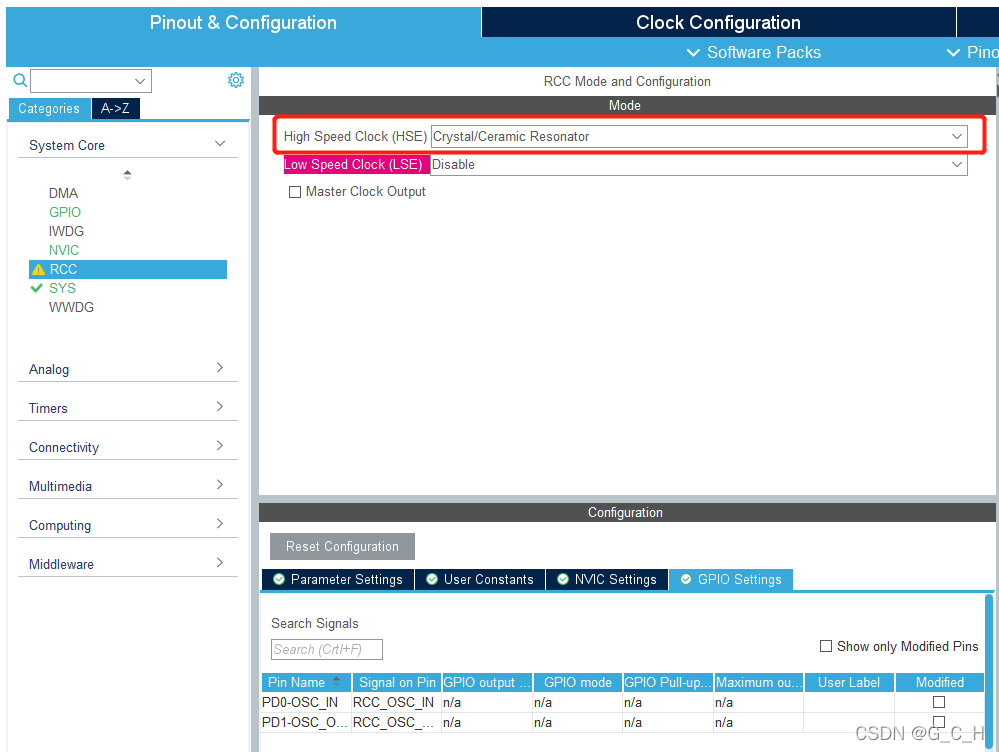The width and height of the screenshot is (999, 752).
Task: Select the Categories tab
Action: pos(49,108)
